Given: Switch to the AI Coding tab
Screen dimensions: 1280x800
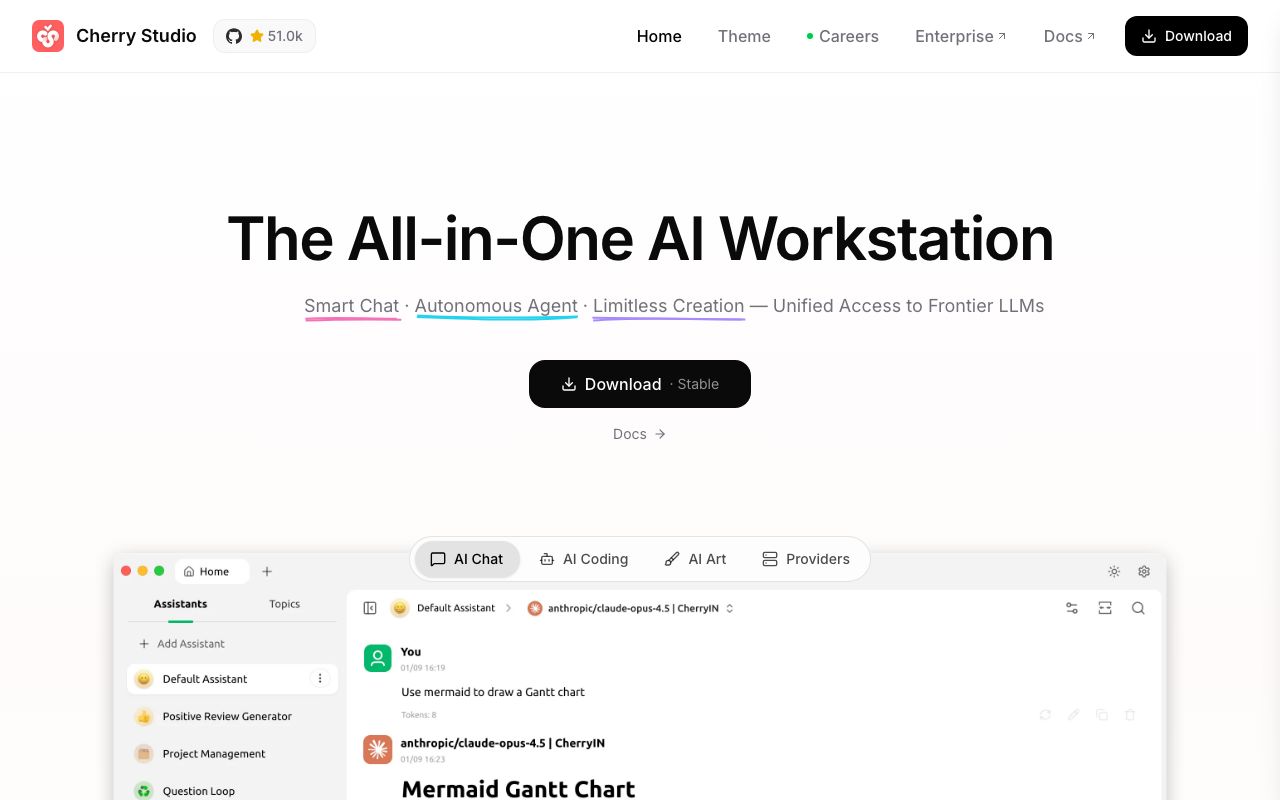Looking at the screenshot, I should click(584, 559).
